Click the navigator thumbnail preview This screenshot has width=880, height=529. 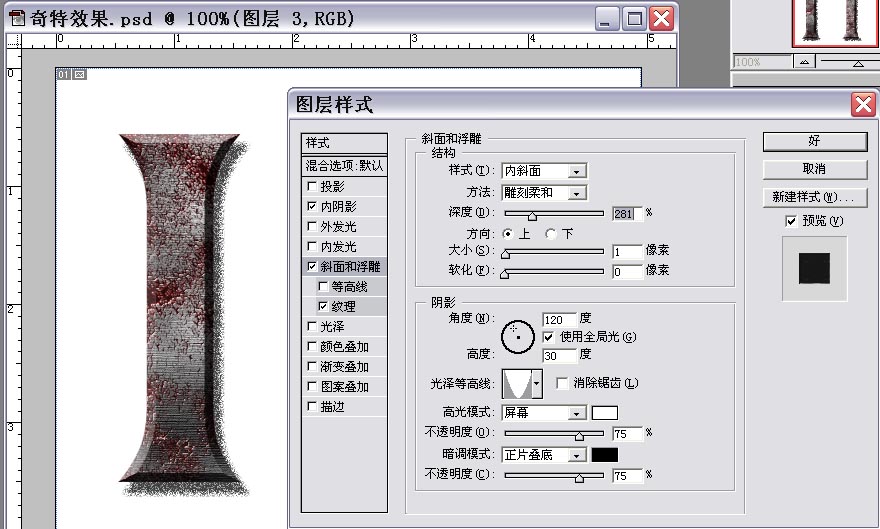(x=836, y=22)
